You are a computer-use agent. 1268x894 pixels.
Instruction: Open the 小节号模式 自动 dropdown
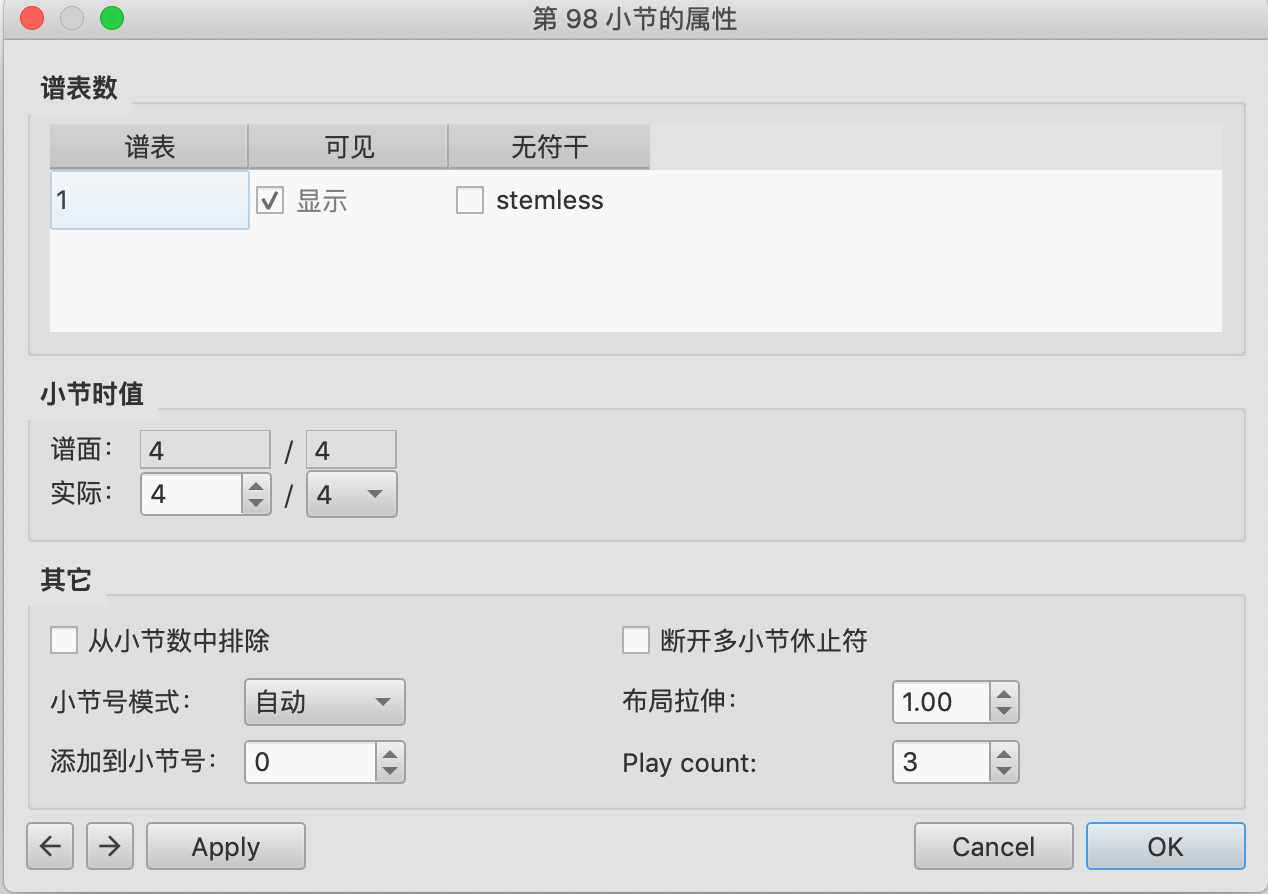coord(325,702)
